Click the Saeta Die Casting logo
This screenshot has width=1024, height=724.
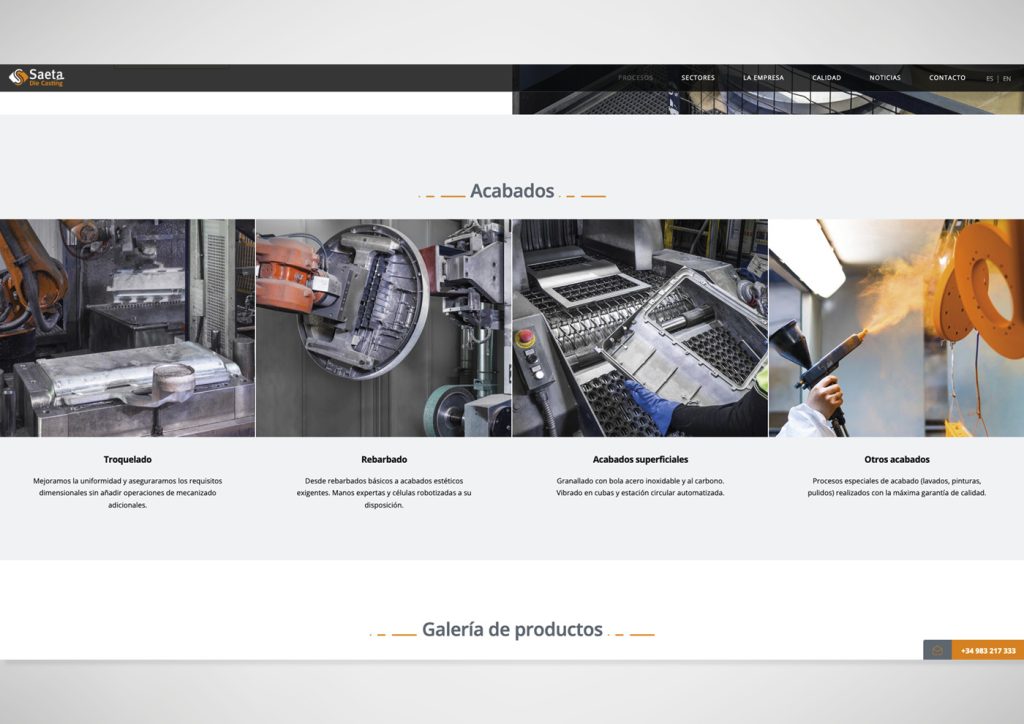pos(37,78)
